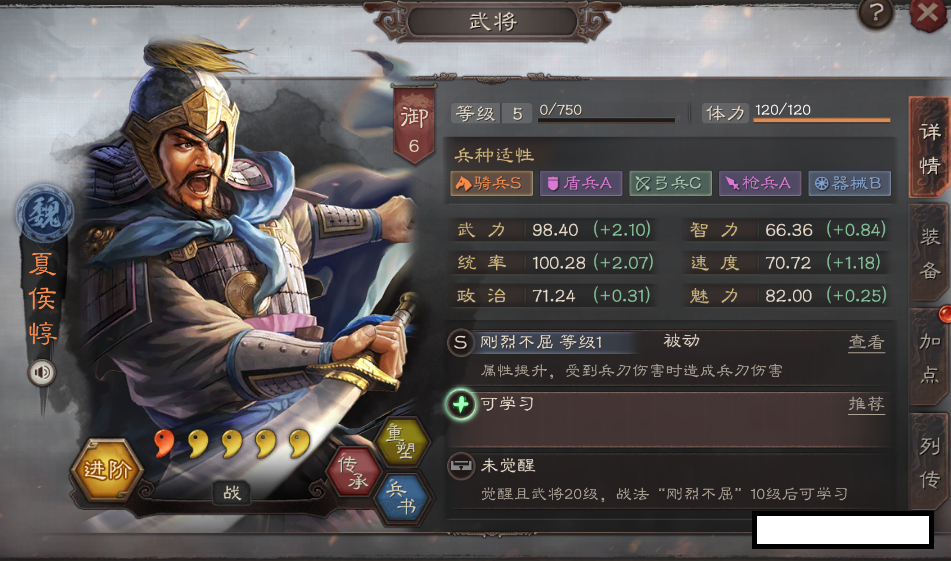Click the S-rank skill badge icon
Screen dimensions: 951x561
(460, 343)
